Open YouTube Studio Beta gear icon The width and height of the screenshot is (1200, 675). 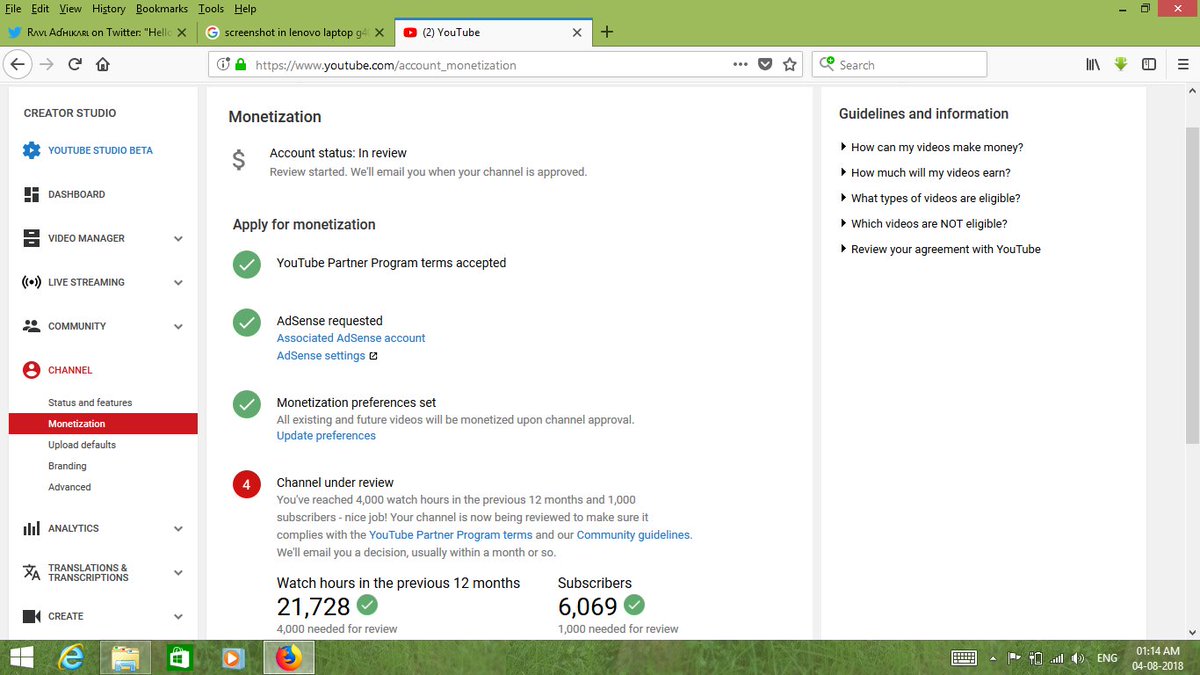coord(31,150)
